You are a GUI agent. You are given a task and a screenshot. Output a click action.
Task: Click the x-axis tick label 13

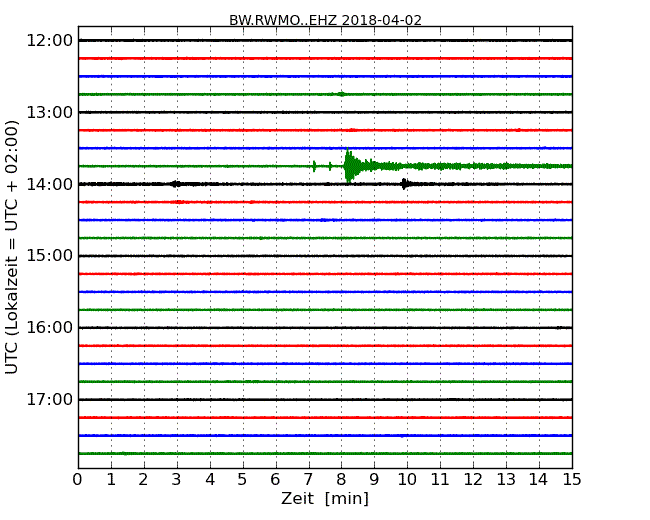click(x=506, y=480)
